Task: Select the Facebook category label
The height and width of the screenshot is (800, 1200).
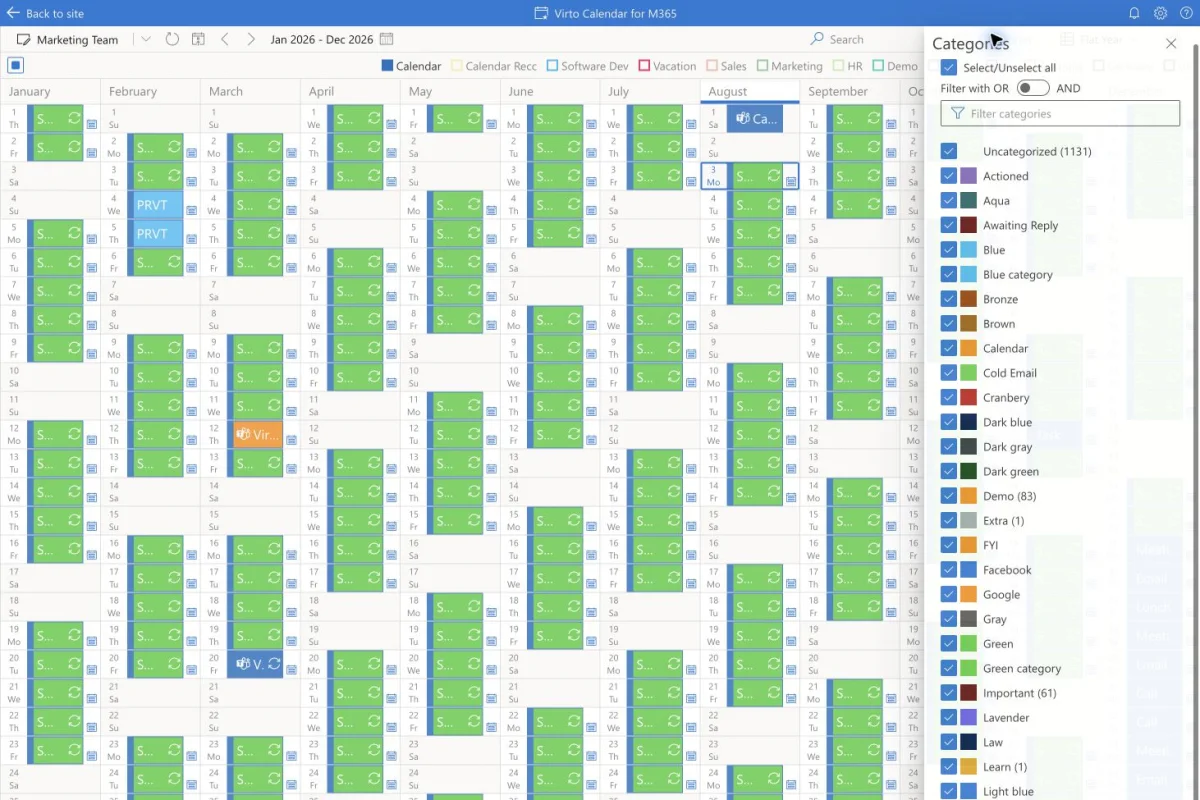Action: click(1007, 570)
